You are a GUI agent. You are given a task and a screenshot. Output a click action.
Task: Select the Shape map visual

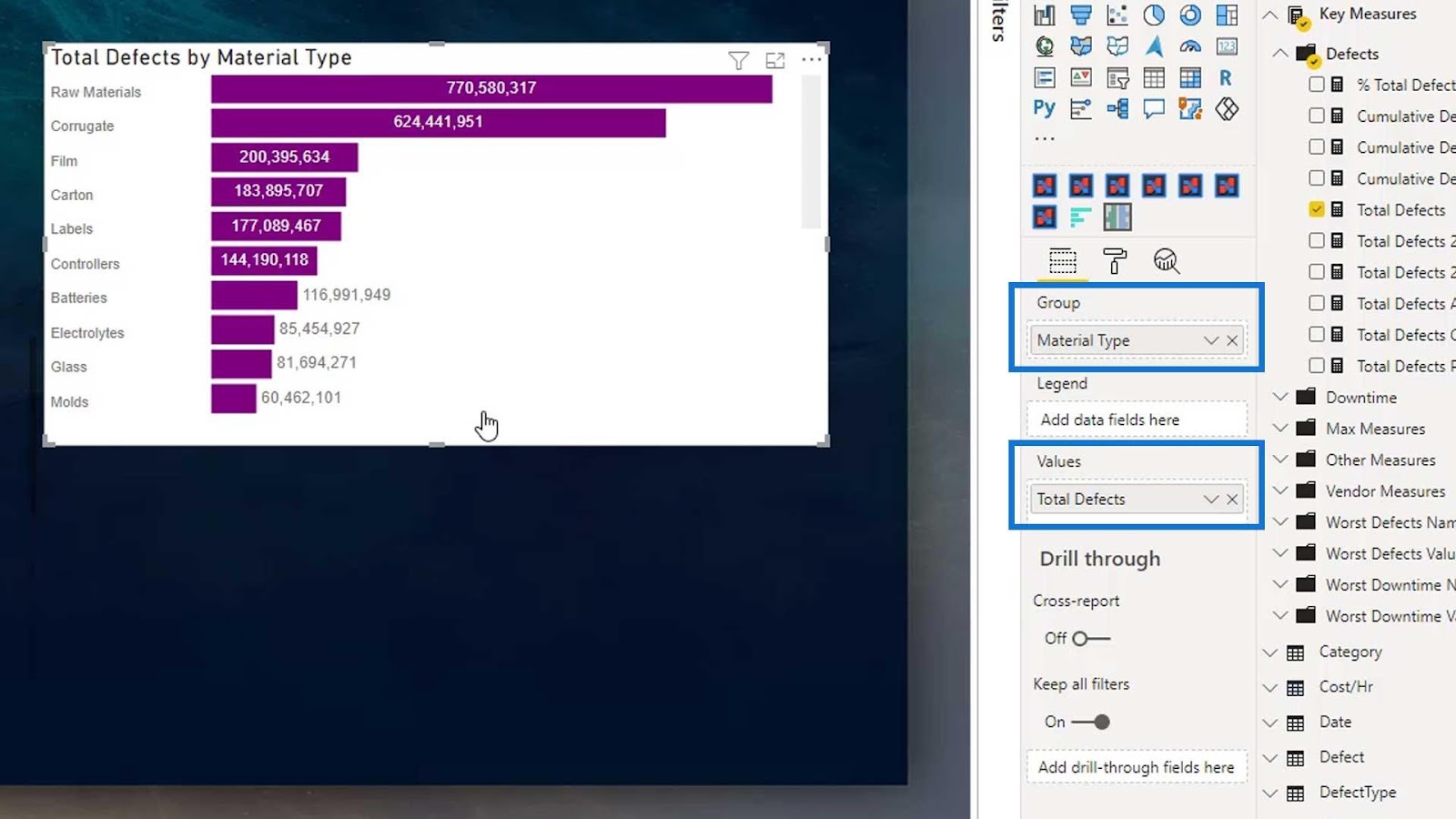(x=1117, y=46)
